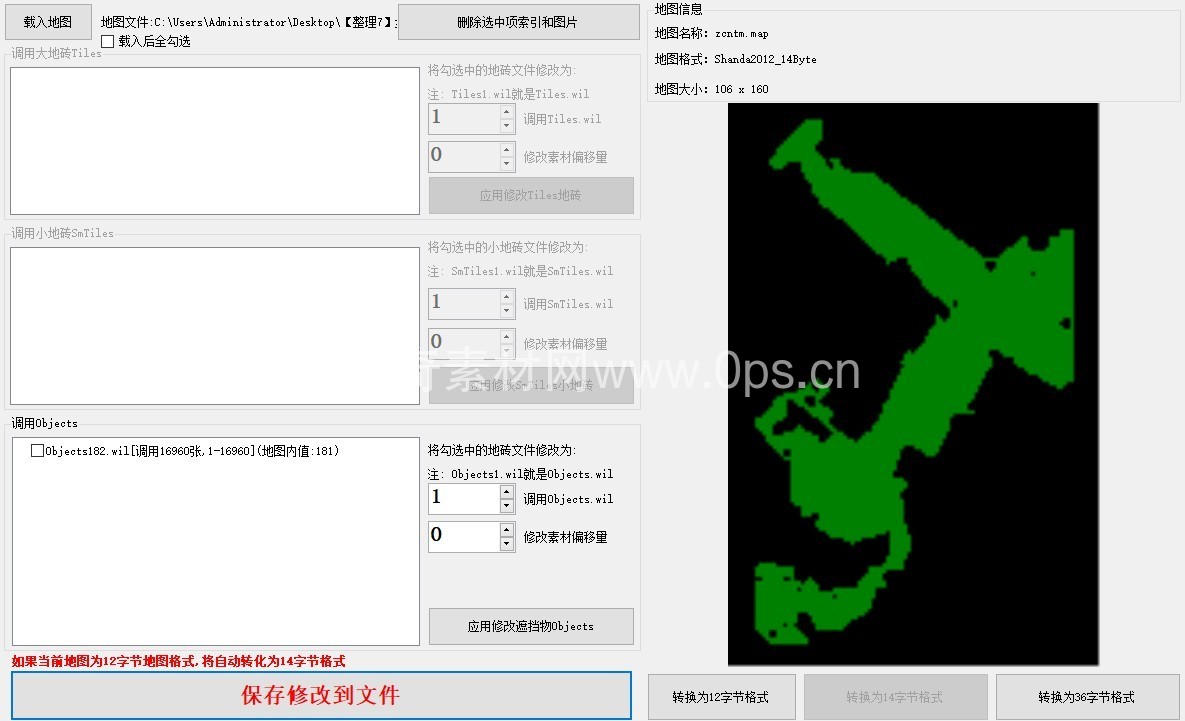Viewport: 1185px width, 721px height.
Task: Increase the 调用Objects.wil spinner value
Action: pos(507,492)
